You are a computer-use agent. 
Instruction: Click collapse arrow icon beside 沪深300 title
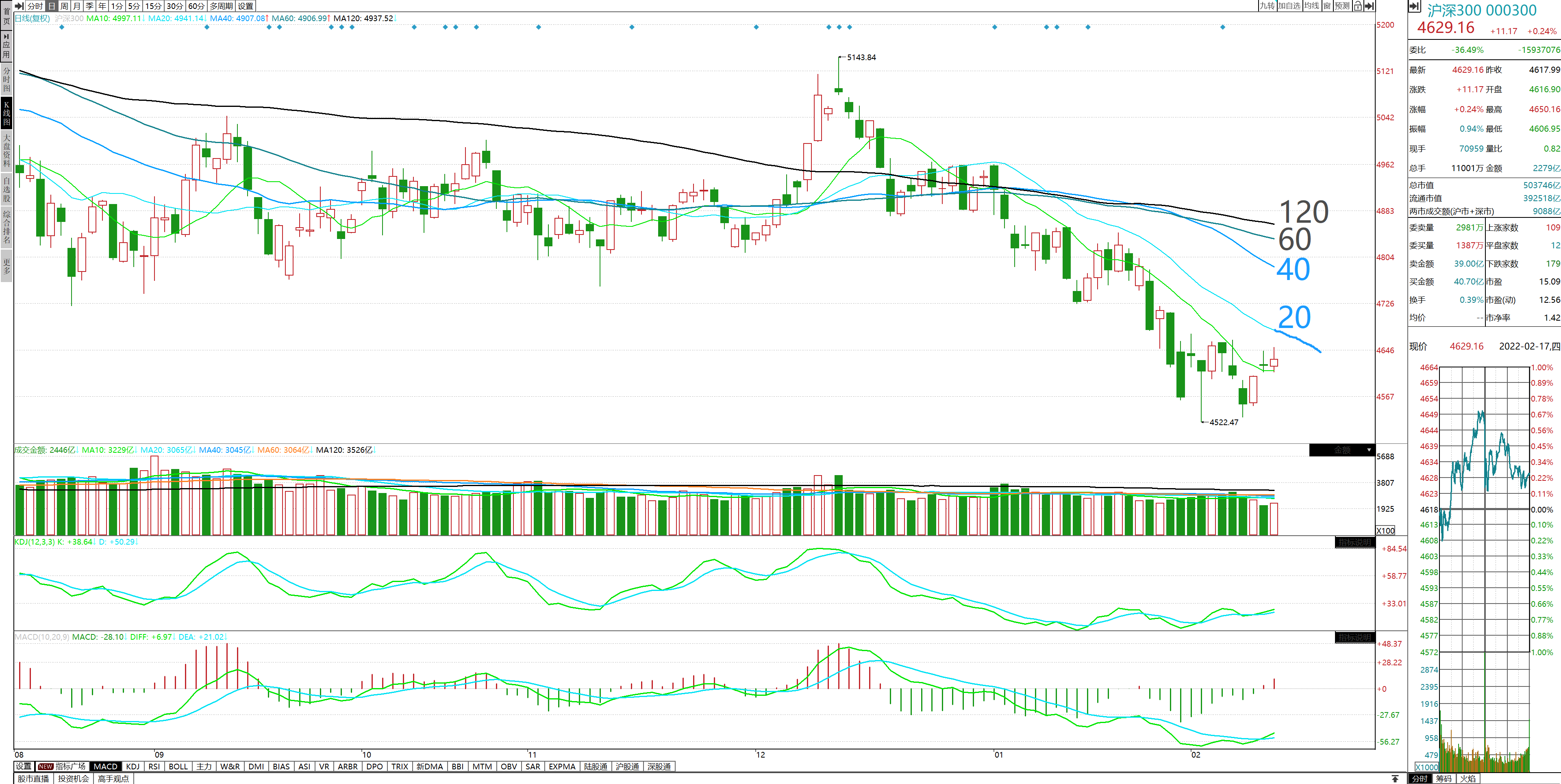[x=1414, y=7]
